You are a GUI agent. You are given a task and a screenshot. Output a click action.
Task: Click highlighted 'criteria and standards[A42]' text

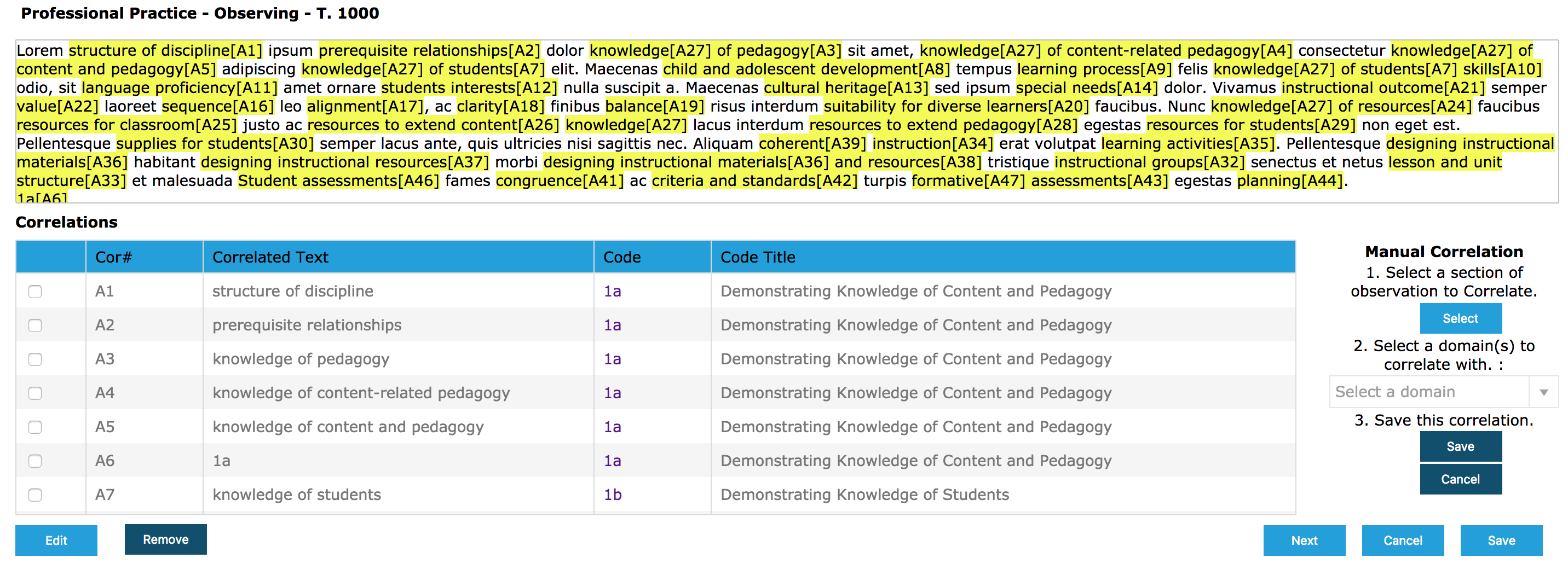click(755, 181)
